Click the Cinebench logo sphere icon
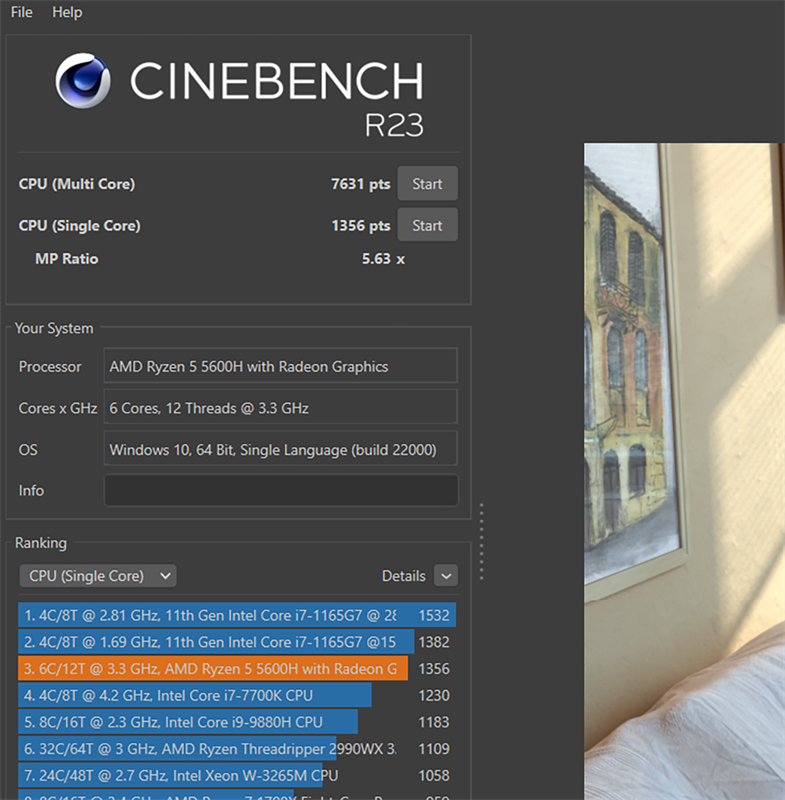Image resolution: width=785 pixels, height=800 pixels. (83, 81)
